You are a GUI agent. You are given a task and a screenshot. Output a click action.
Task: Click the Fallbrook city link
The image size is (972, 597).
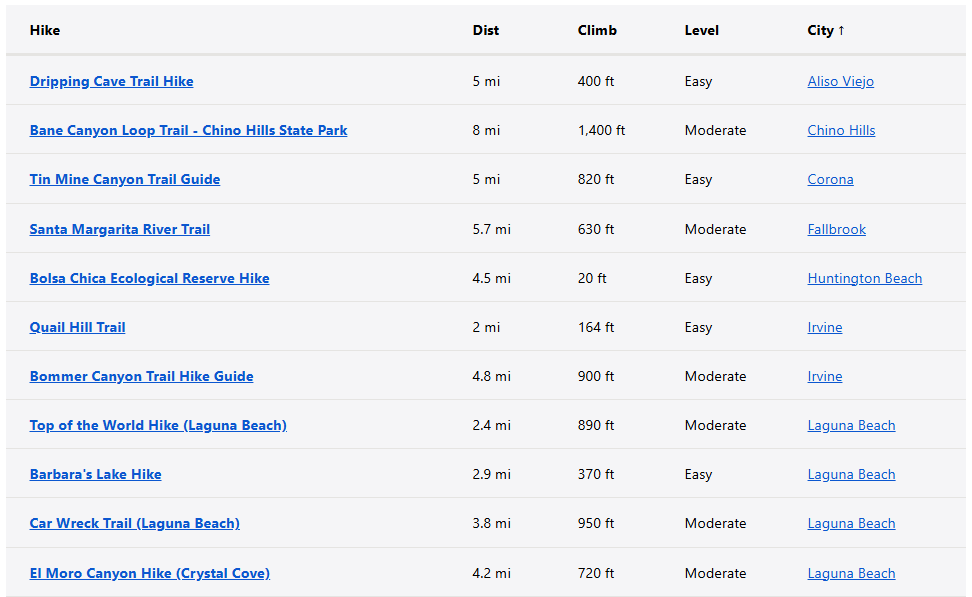click(836, 230)
